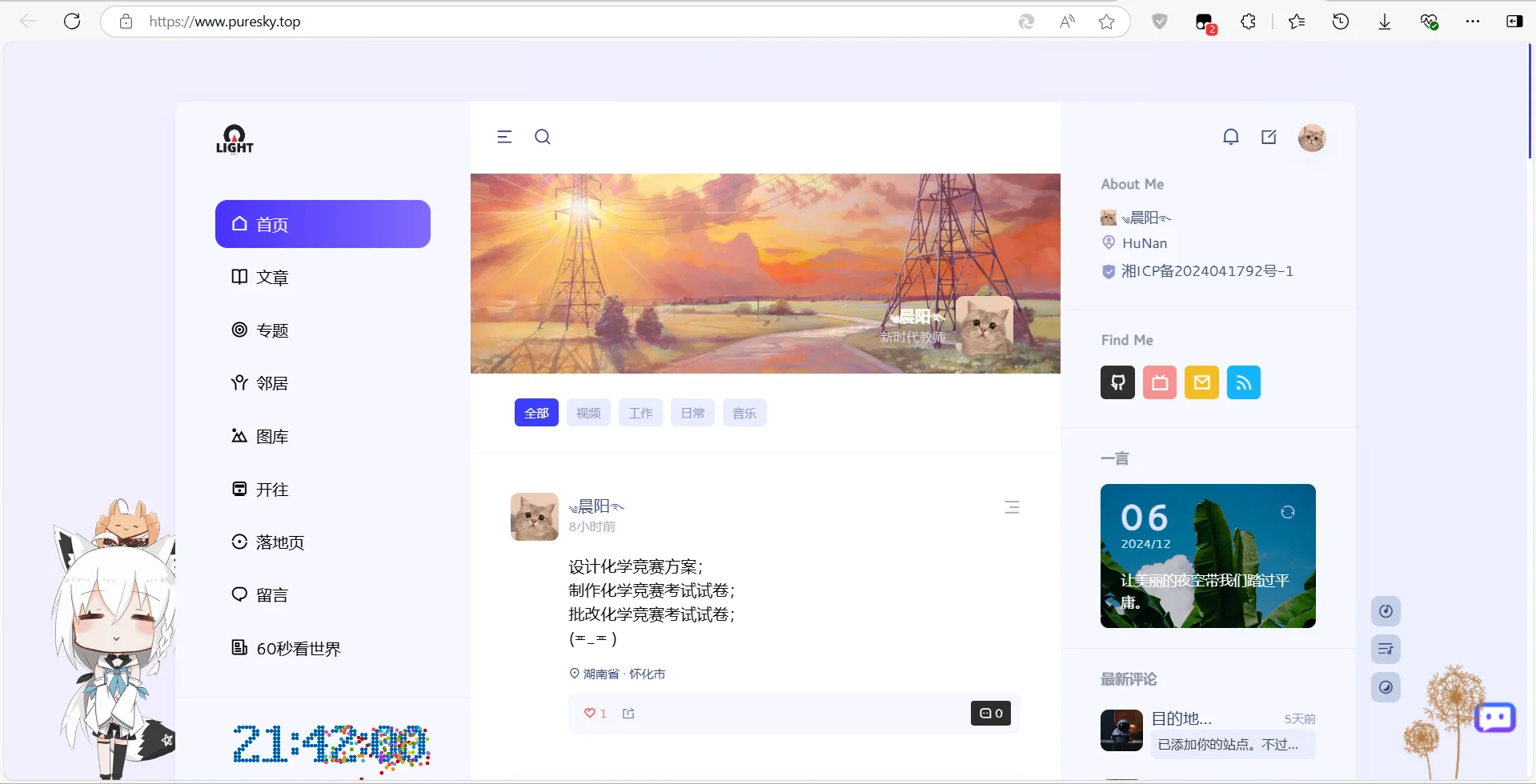This screenshot has width=1536, height=784.
Task: Click the browser extension with red badge
Action: tap(1205, 22)
